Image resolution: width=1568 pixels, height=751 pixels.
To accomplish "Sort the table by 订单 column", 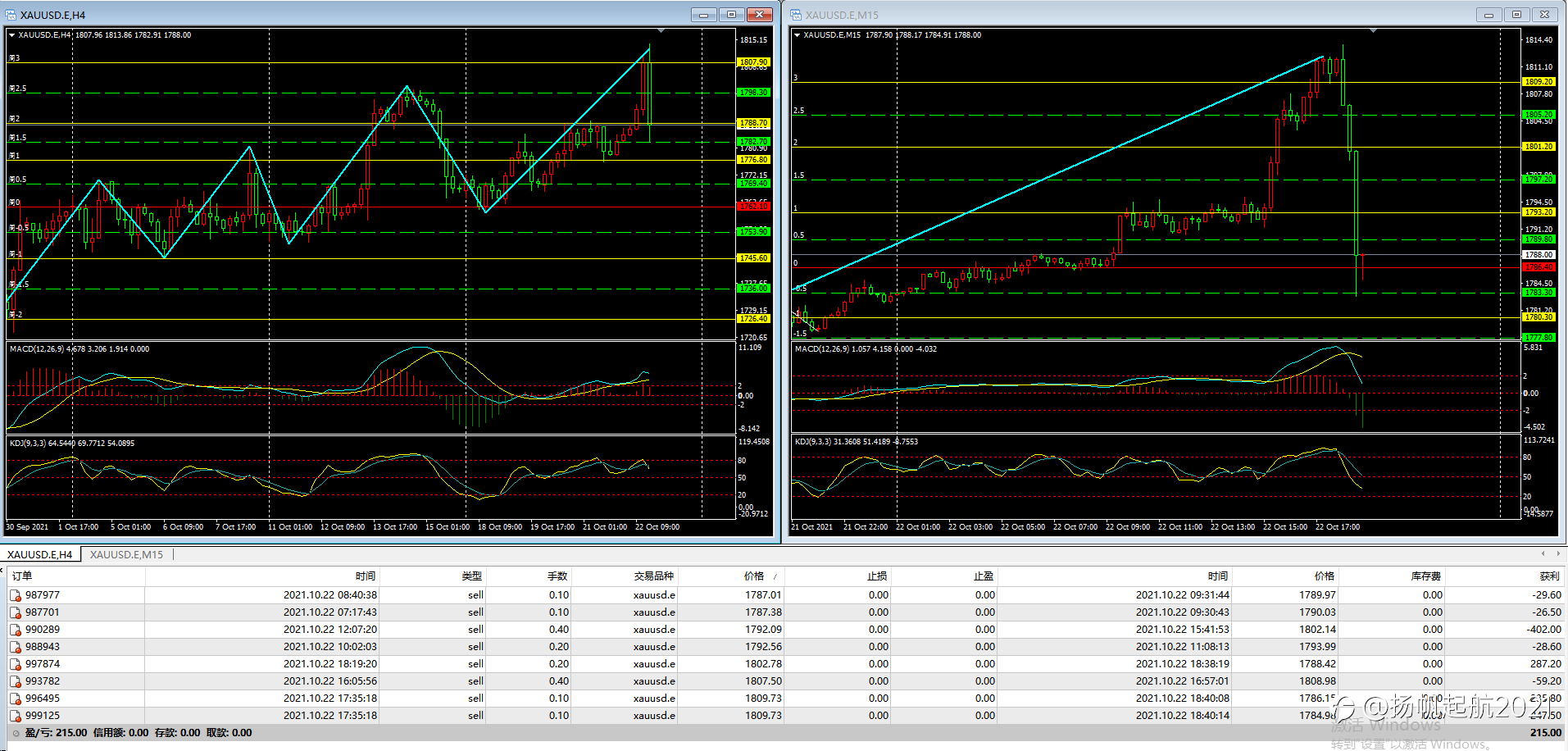I will (23, 576).
